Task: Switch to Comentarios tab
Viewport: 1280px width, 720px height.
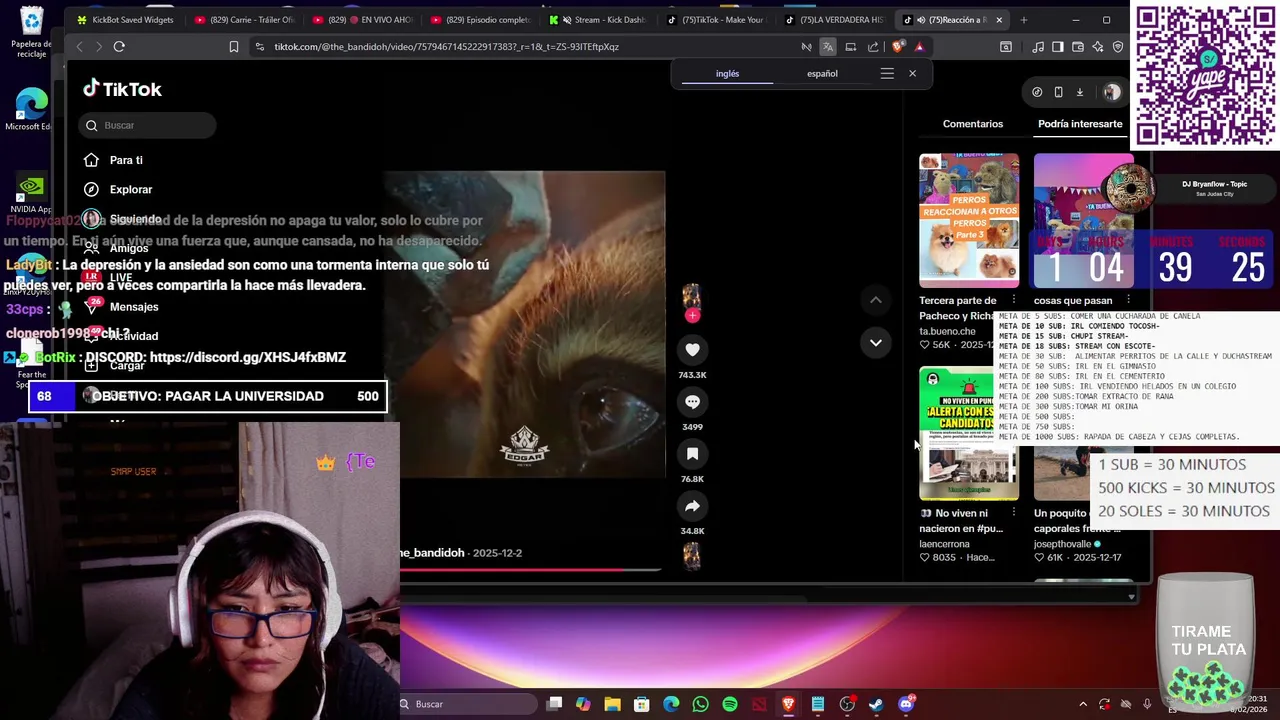Action: coord(972,124)
